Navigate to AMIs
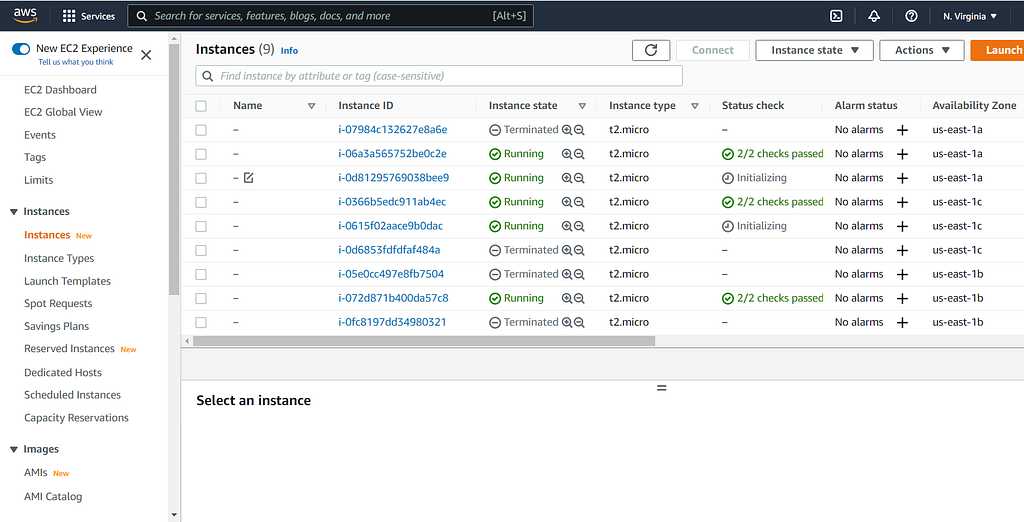The width and height of the screenshot is (1024, 522). 36,472
